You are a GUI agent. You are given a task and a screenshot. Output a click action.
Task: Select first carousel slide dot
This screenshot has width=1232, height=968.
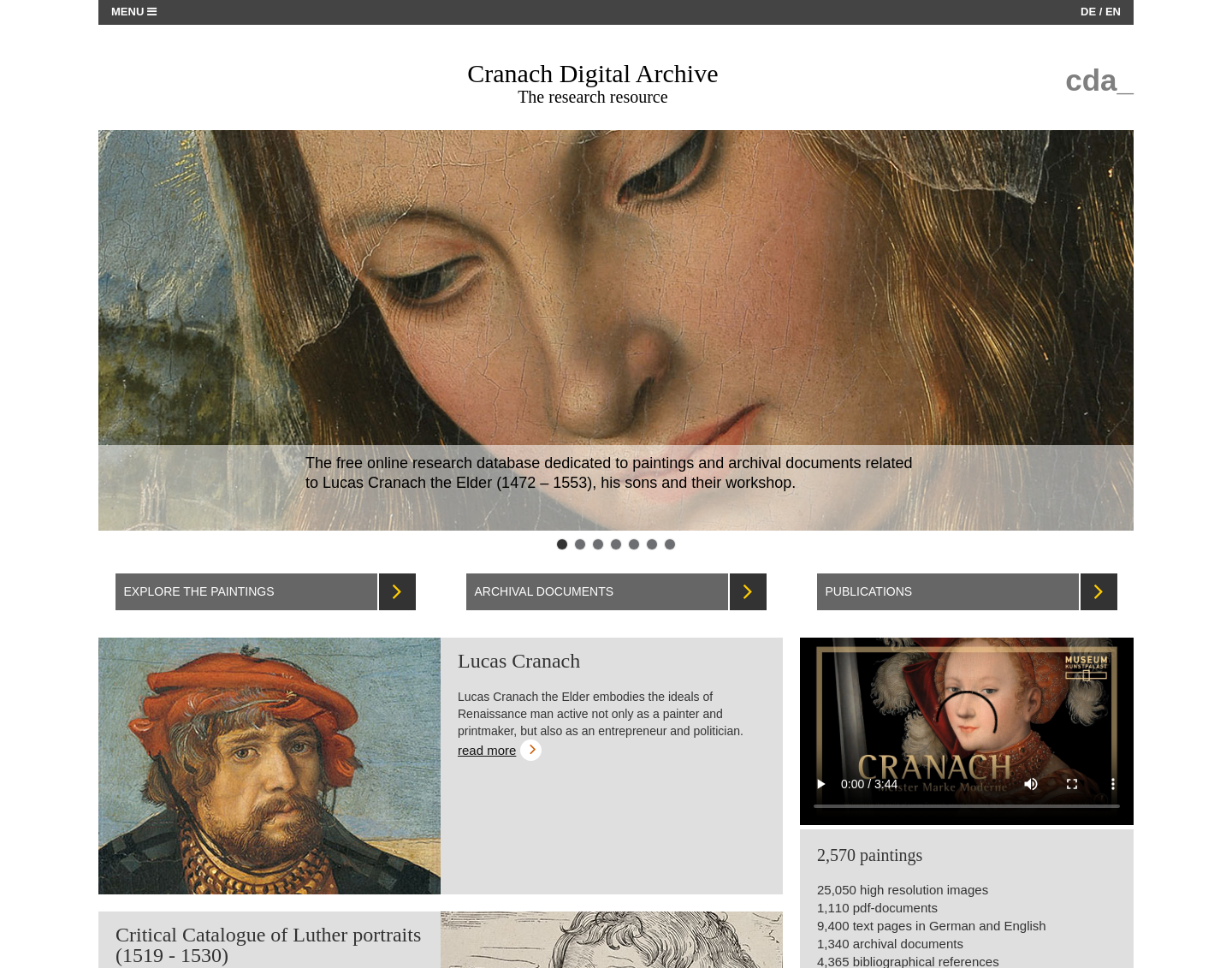tap(562, 544)
